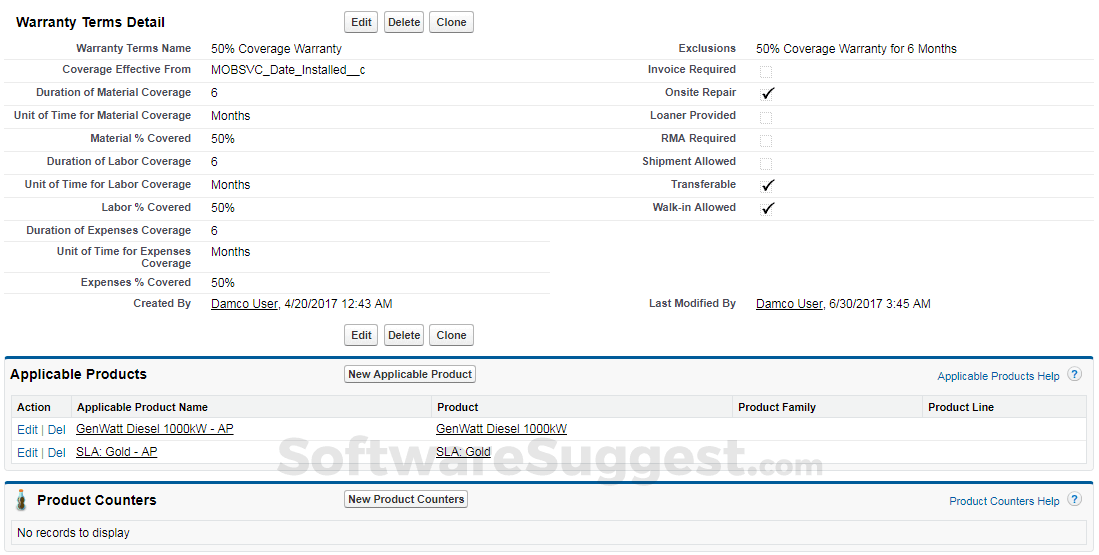Click Unit of Time for Labor Coverage 'Months'
Screen dimensions: 1099x555
pos(231,184)
